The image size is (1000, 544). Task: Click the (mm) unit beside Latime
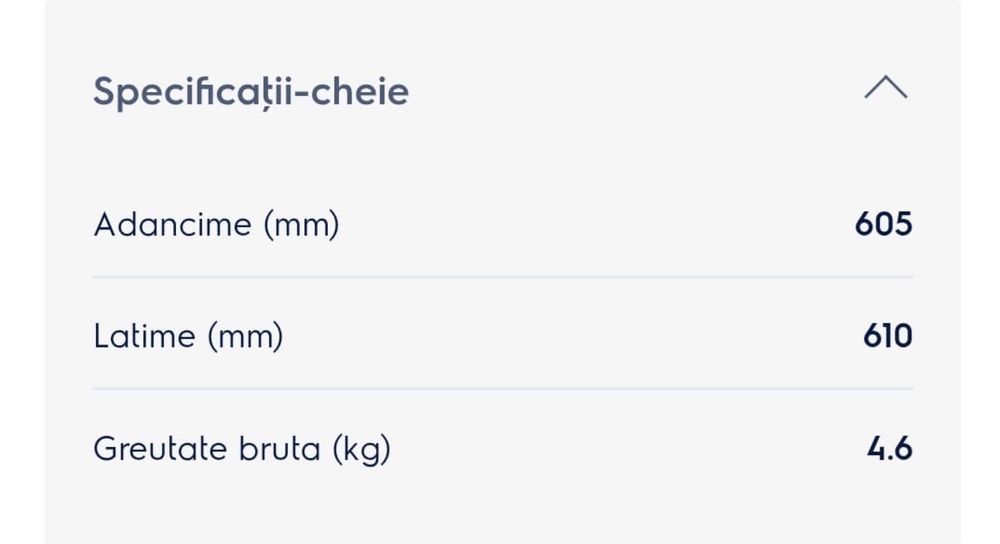click(245, 336)
